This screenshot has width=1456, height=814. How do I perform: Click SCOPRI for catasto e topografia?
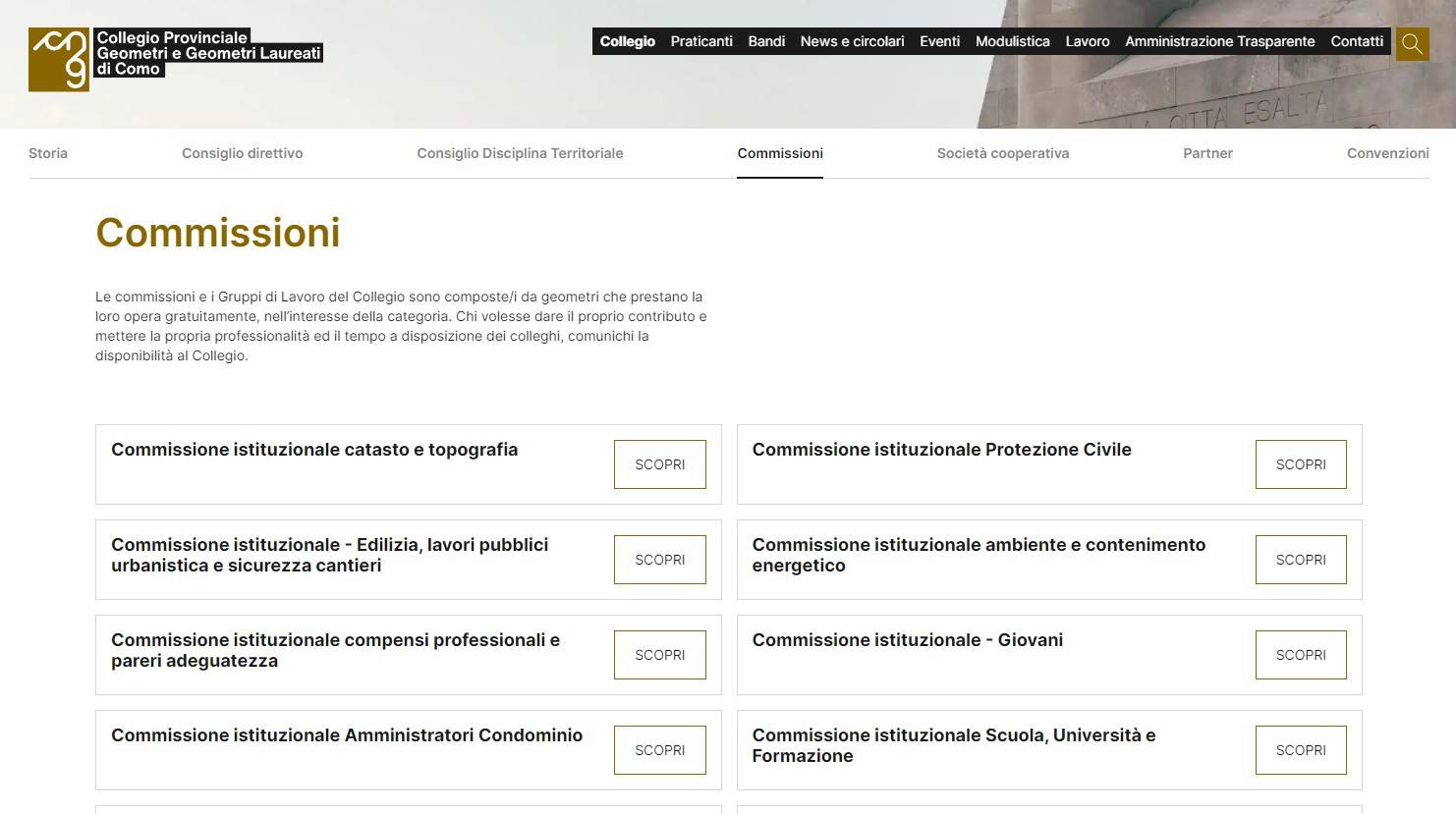[660, 464]
